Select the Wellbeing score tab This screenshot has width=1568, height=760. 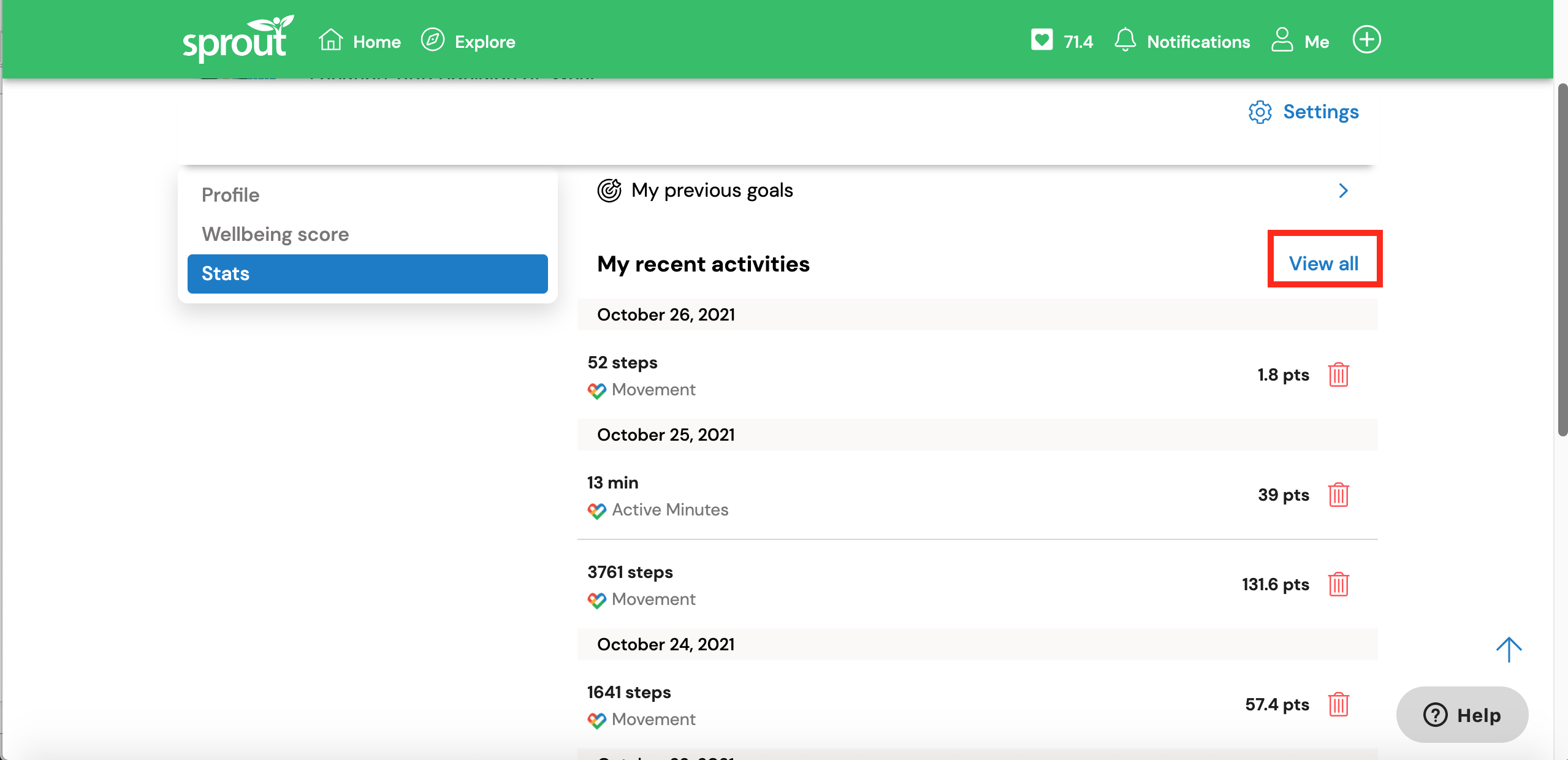click(x=367, y=234)
